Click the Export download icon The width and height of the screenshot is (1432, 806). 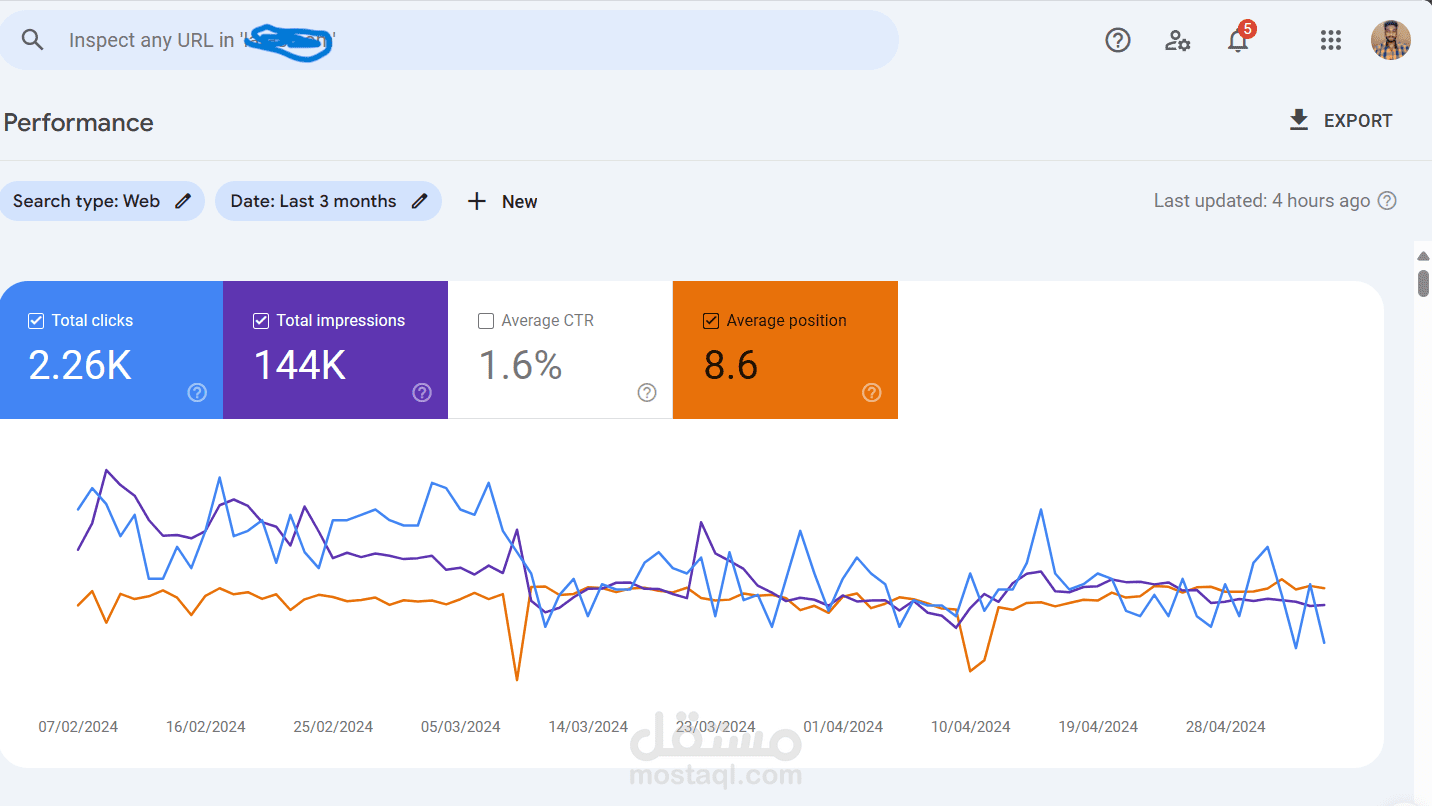pos(1299,121)
